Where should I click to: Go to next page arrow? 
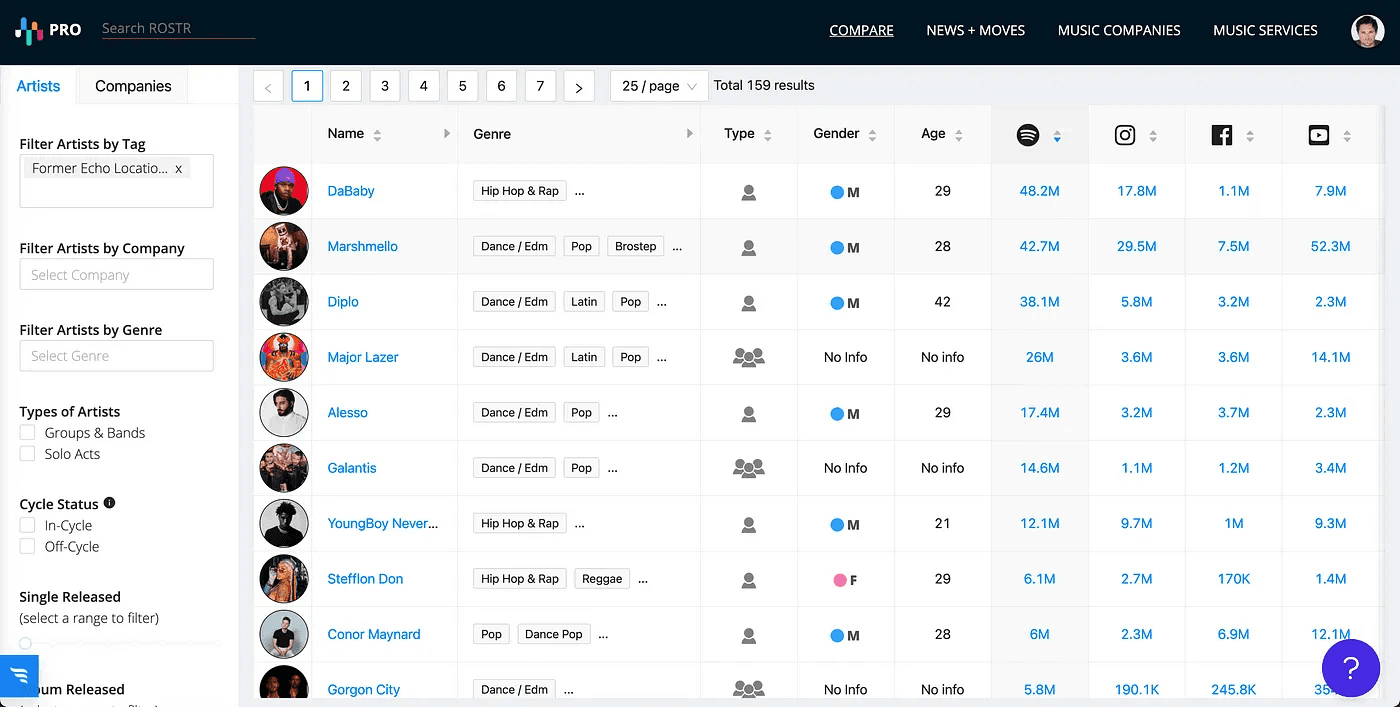click(579, 87)
